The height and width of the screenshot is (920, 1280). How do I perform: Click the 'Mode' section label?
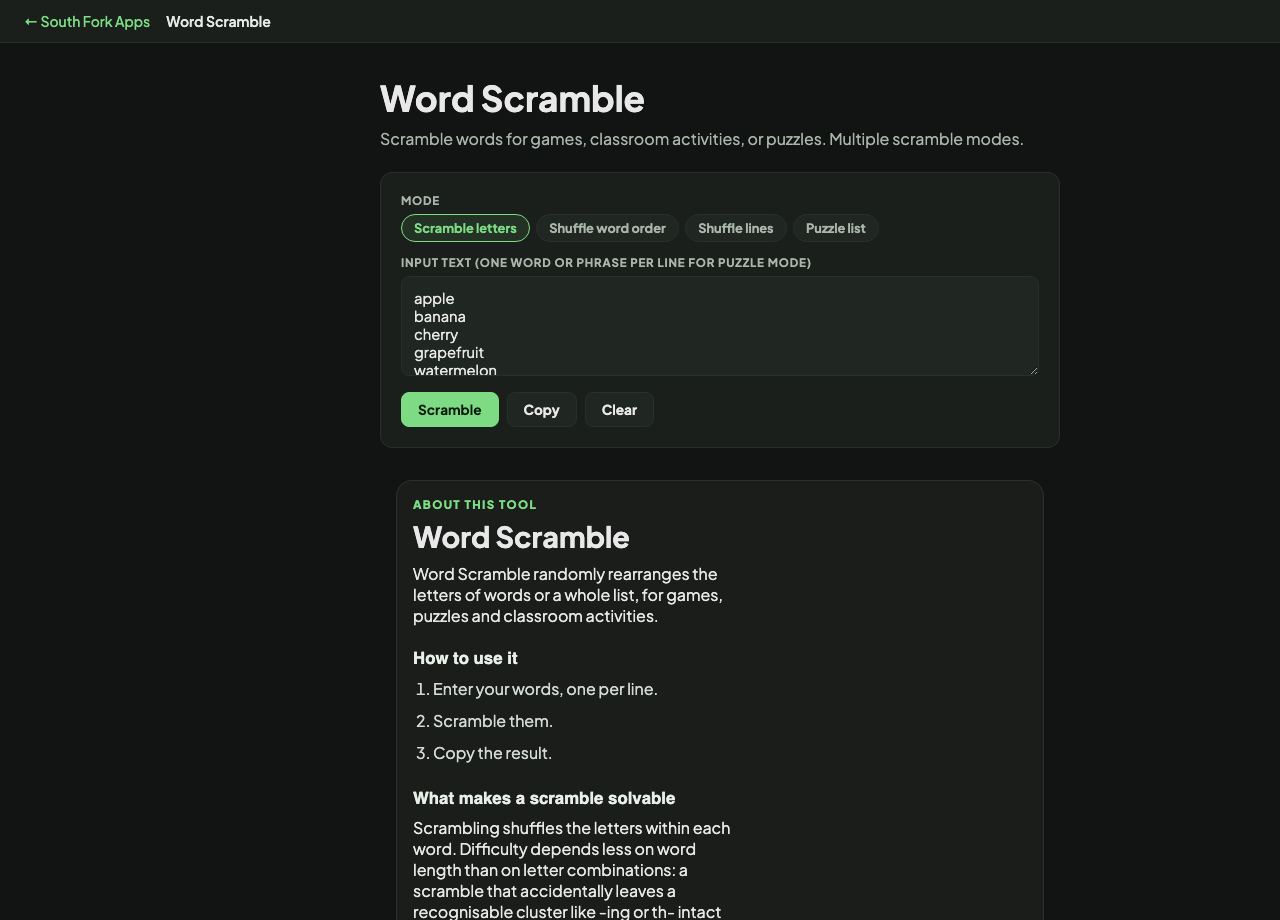(420, 201)
